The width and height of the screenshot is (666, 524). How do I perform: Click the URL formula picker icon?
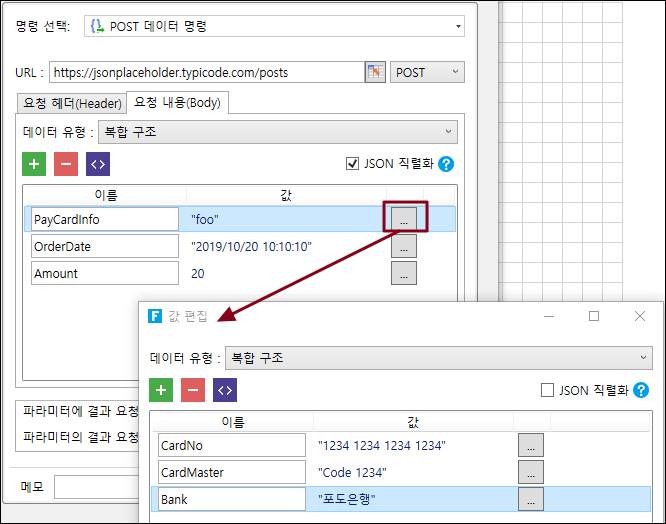(x=374, y=72)
